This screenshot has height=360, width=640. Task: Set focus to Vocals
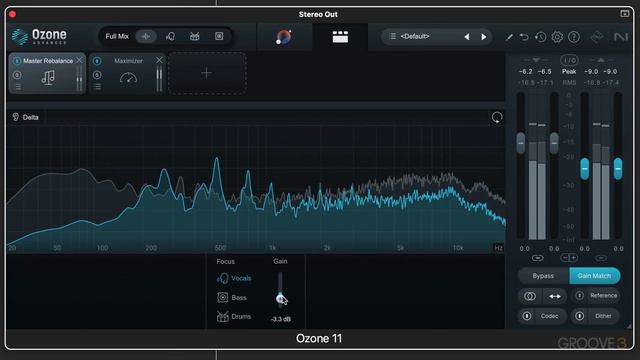[x=234, y=278]
